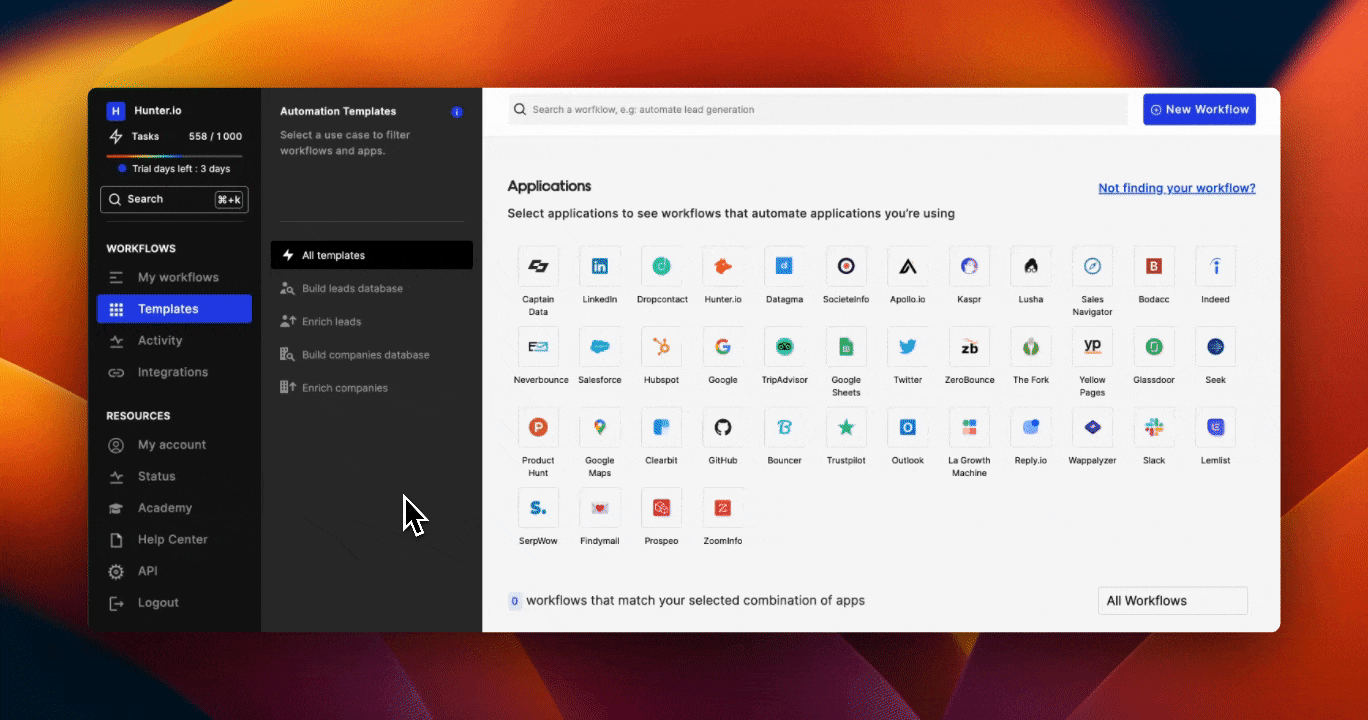Filter by Build leads database
This screenshot has height=720, width=1368.
(371, 289)
